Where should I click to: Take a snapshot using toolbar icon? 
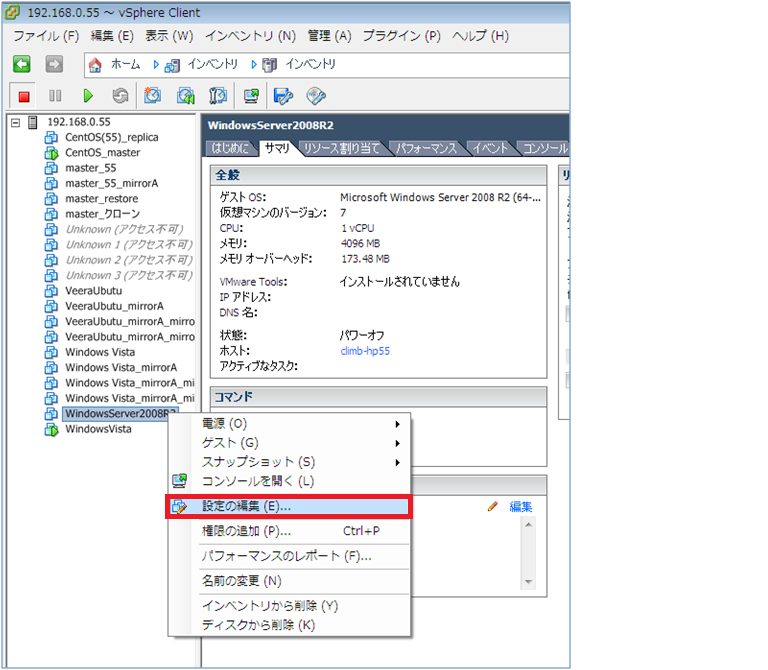(x=152, y=96)
